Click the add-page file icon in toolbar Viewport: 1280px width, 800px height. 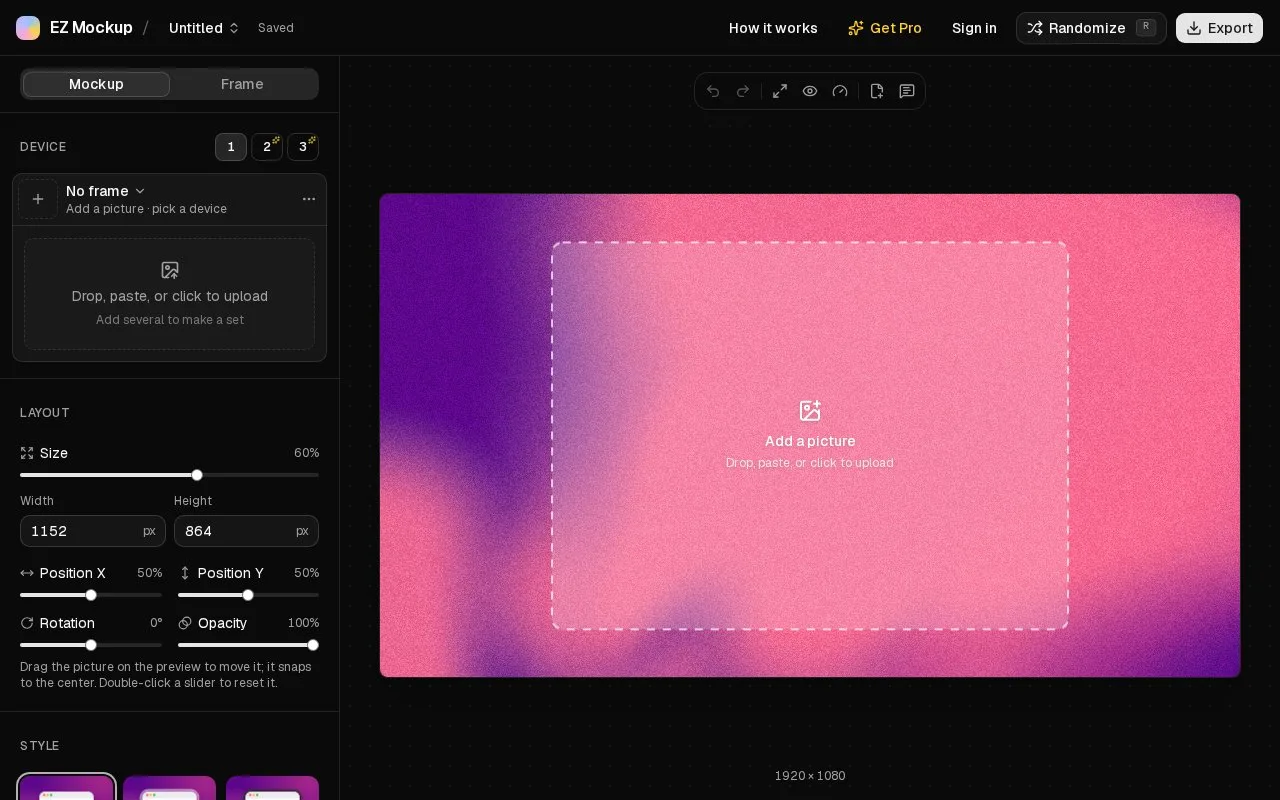(x=877, y=91)
